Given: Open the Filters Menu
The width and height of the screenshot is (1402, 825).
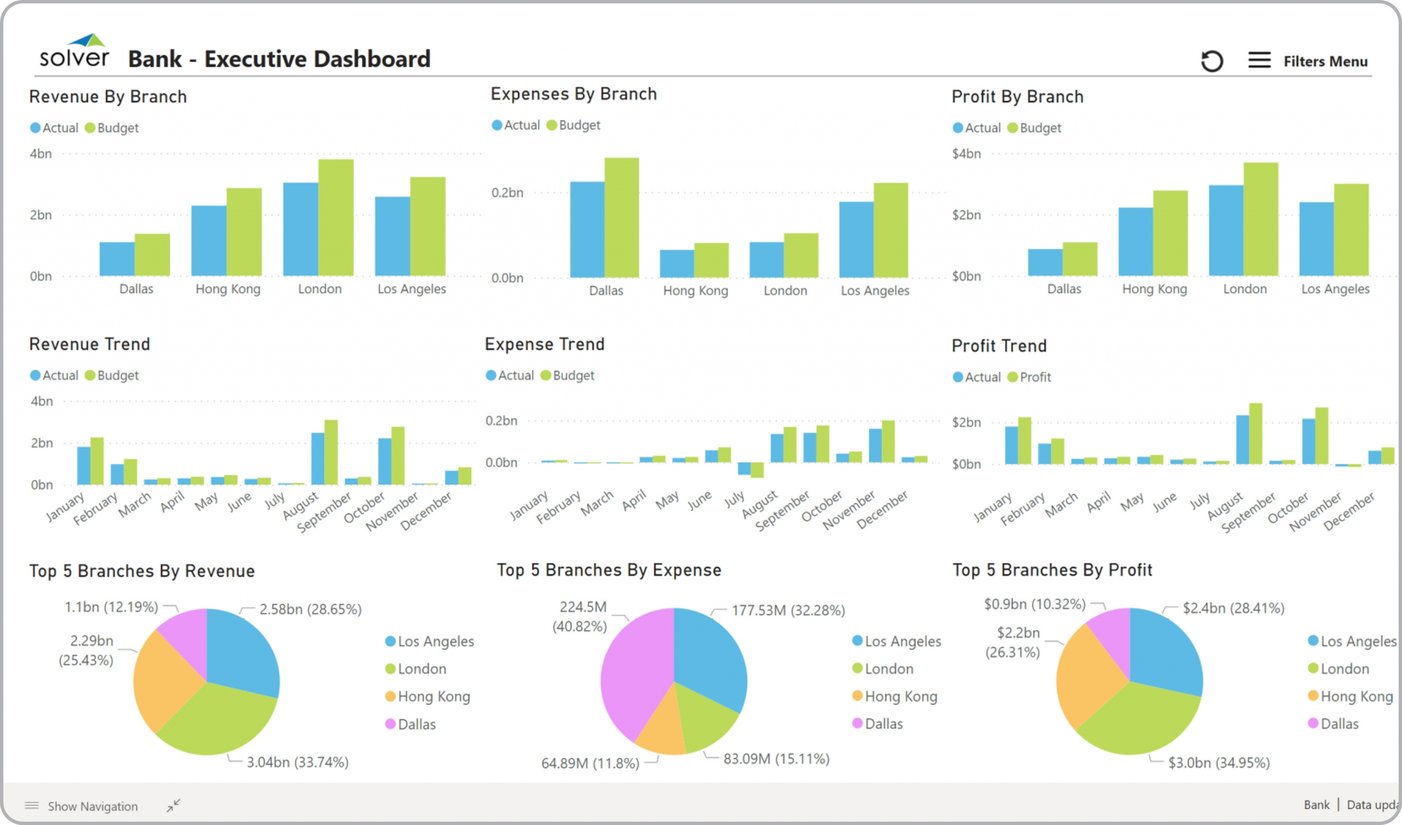Looking at the screenshot, I should pos(1326,61).
